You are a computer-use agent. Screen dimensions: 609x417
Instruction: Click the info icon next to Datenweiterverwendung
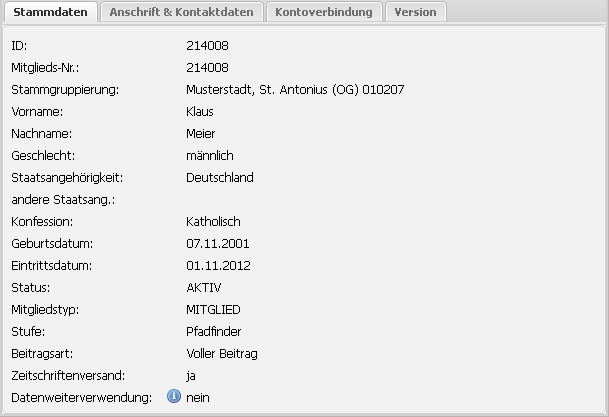click(173, 397)
